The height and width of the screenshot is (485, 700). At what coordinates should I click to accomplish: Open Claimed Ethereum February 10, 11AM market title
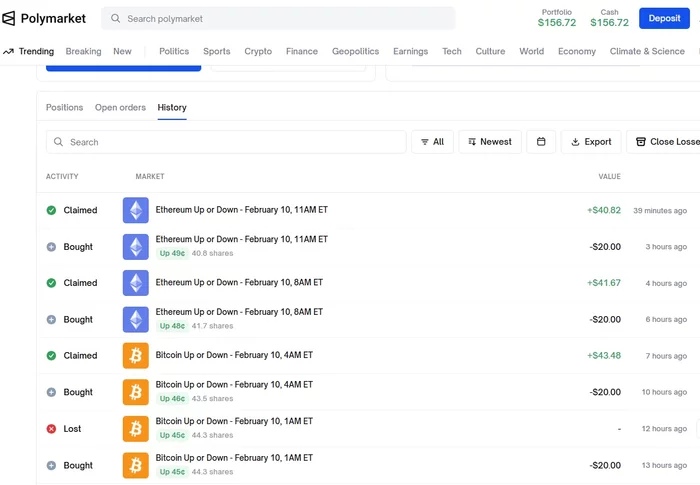pos(242,210)
